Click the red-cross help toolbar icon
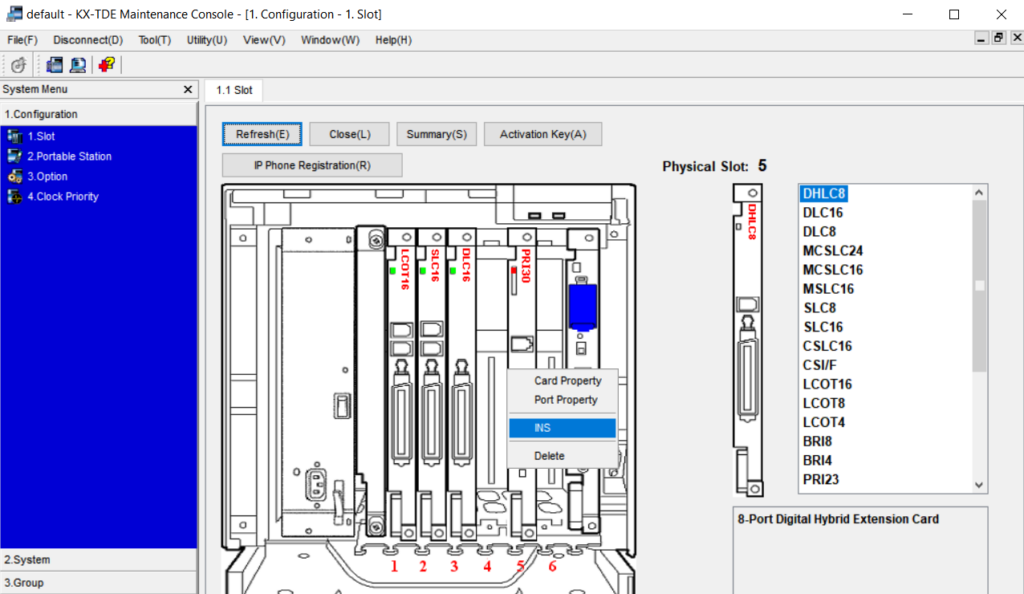This screenshot has height=594, width=1024. [106, 65]
